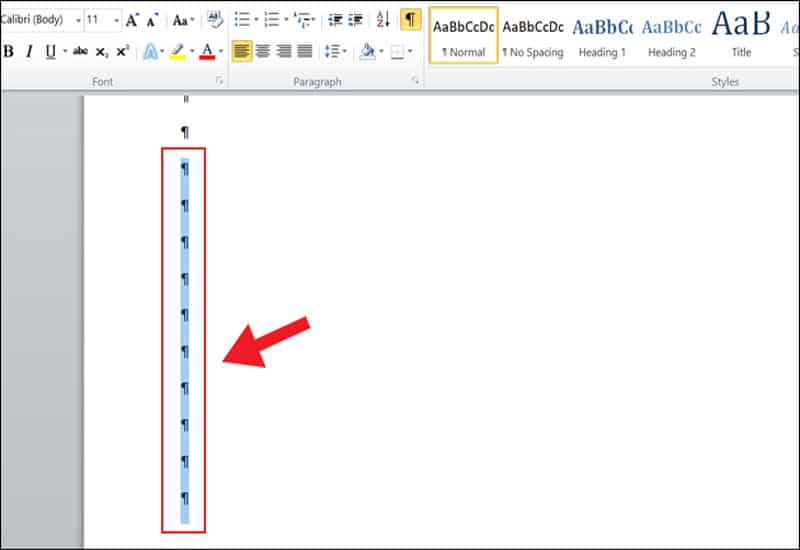Justify the paragraph text
800x550 pixels.
coord(305,51)
